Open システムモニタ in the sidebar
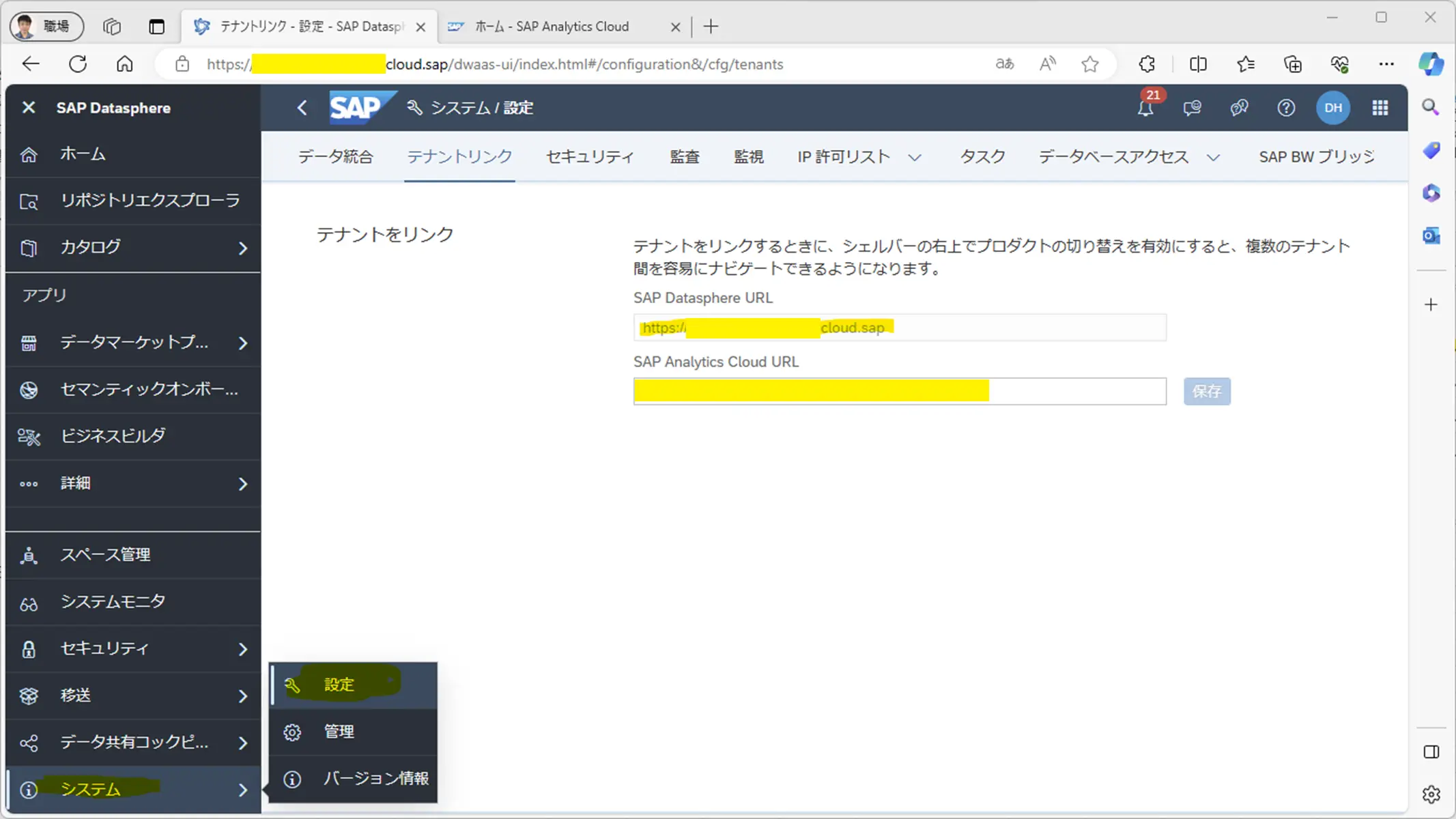The height and width of the screenshot is (819, 1456). point(133,602)
